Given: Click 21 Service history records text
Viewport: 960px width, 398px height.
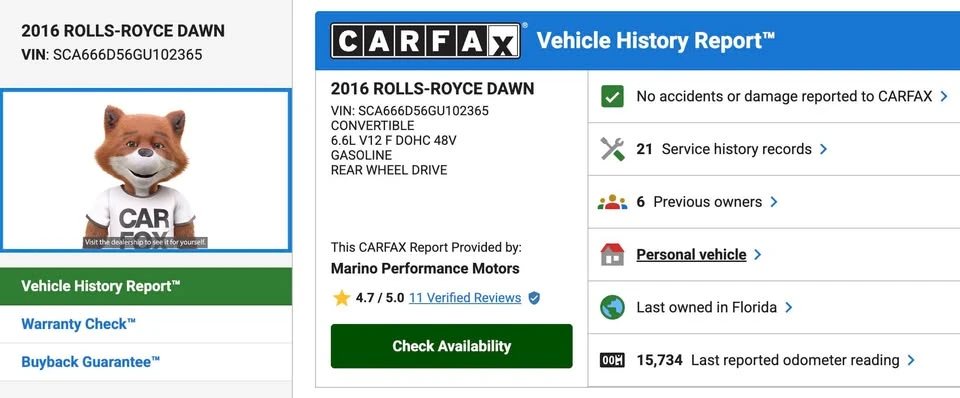Looking at the screenshot, I should (724, 149).
